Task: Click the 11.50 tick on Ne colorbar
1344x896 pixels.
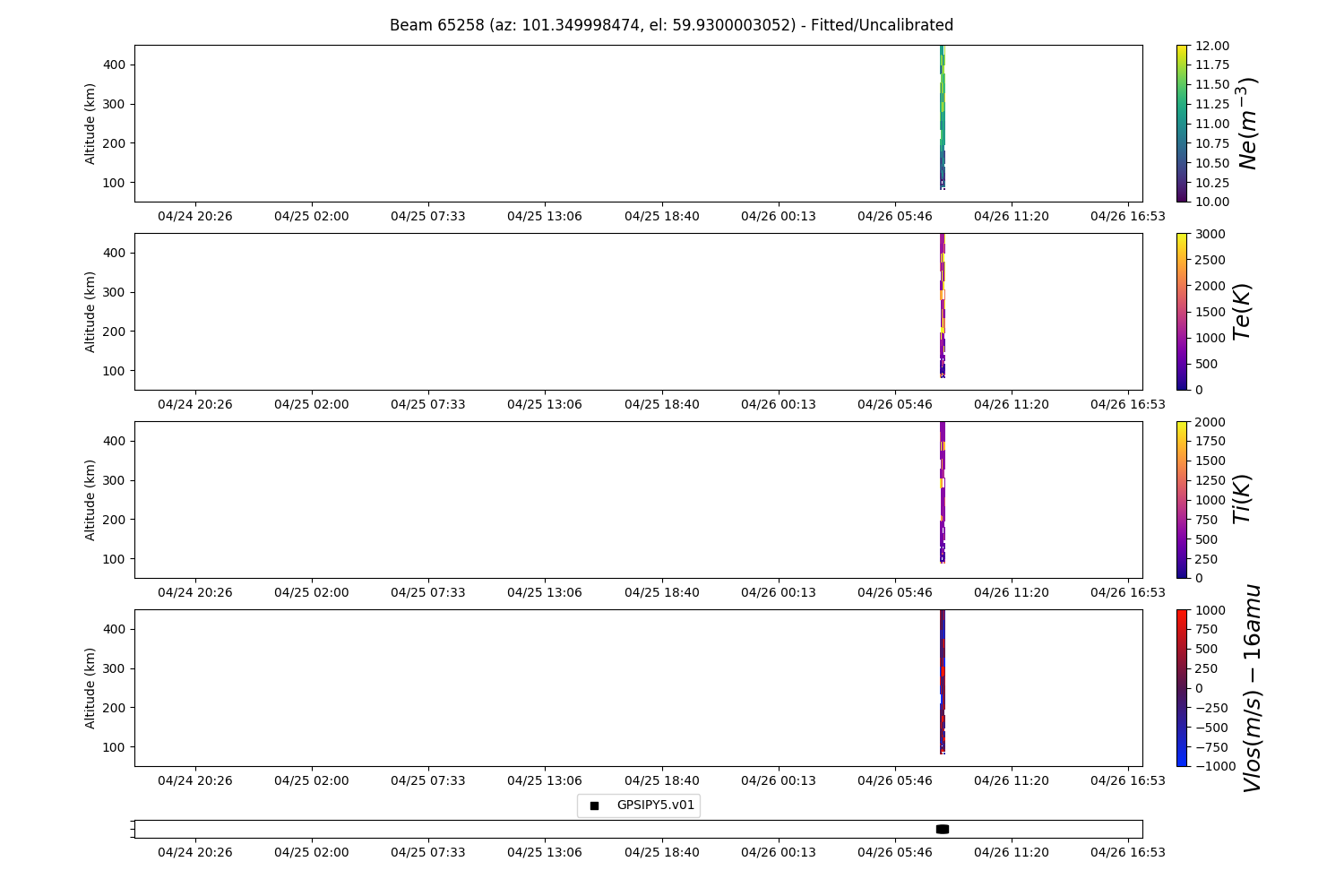Action: 1211,84
